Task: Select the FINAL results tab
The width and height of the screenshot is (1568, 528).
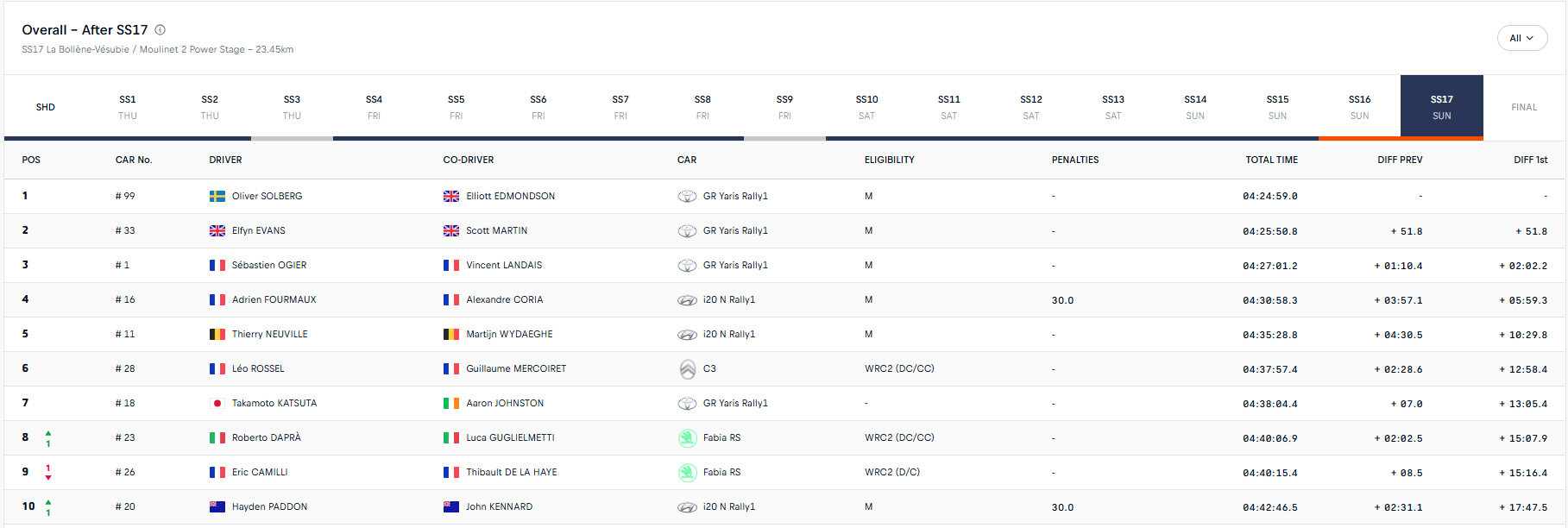Action: pyautogui.click(x=1524, y=107)
